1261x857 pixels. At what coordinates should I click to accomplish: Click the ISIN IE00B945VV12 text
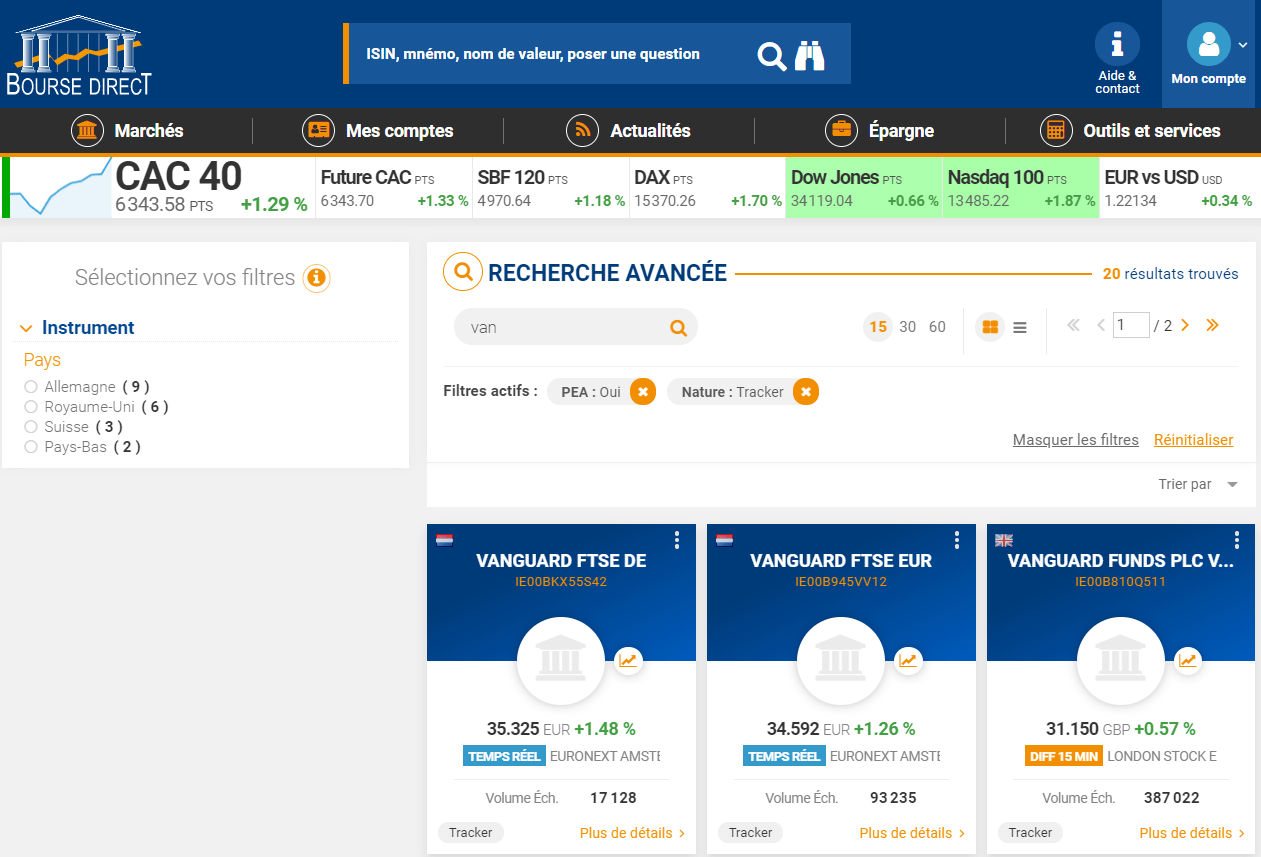841,581
